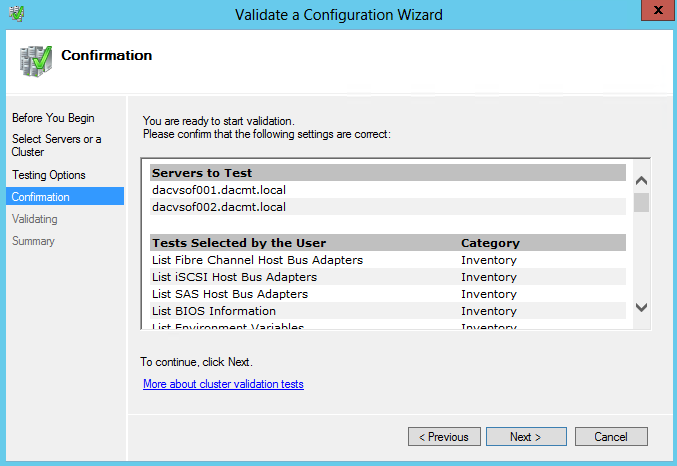The width and height of the screenshot is (677, 466).
Task: Open More about cluster validation tests link
Action: pos(223,384)
